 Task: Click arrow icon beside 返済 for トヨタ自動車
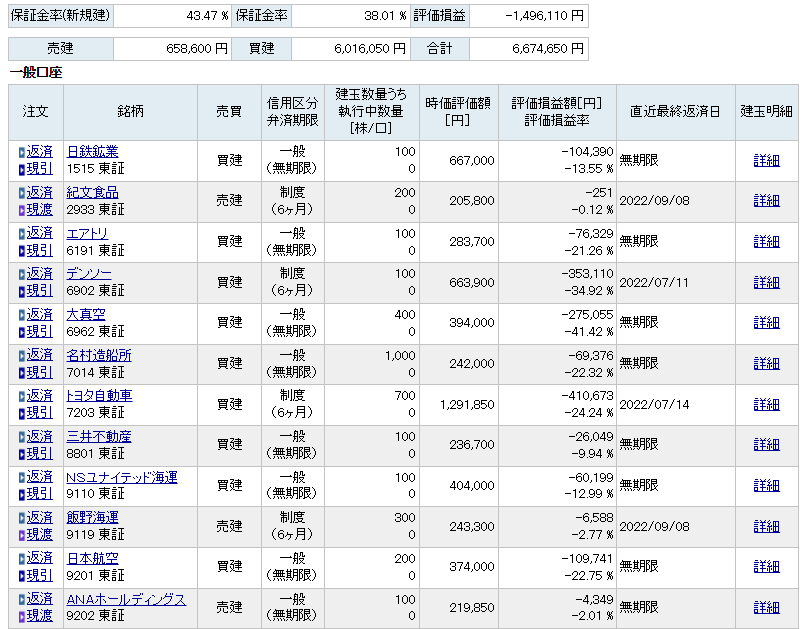(21, 396)
